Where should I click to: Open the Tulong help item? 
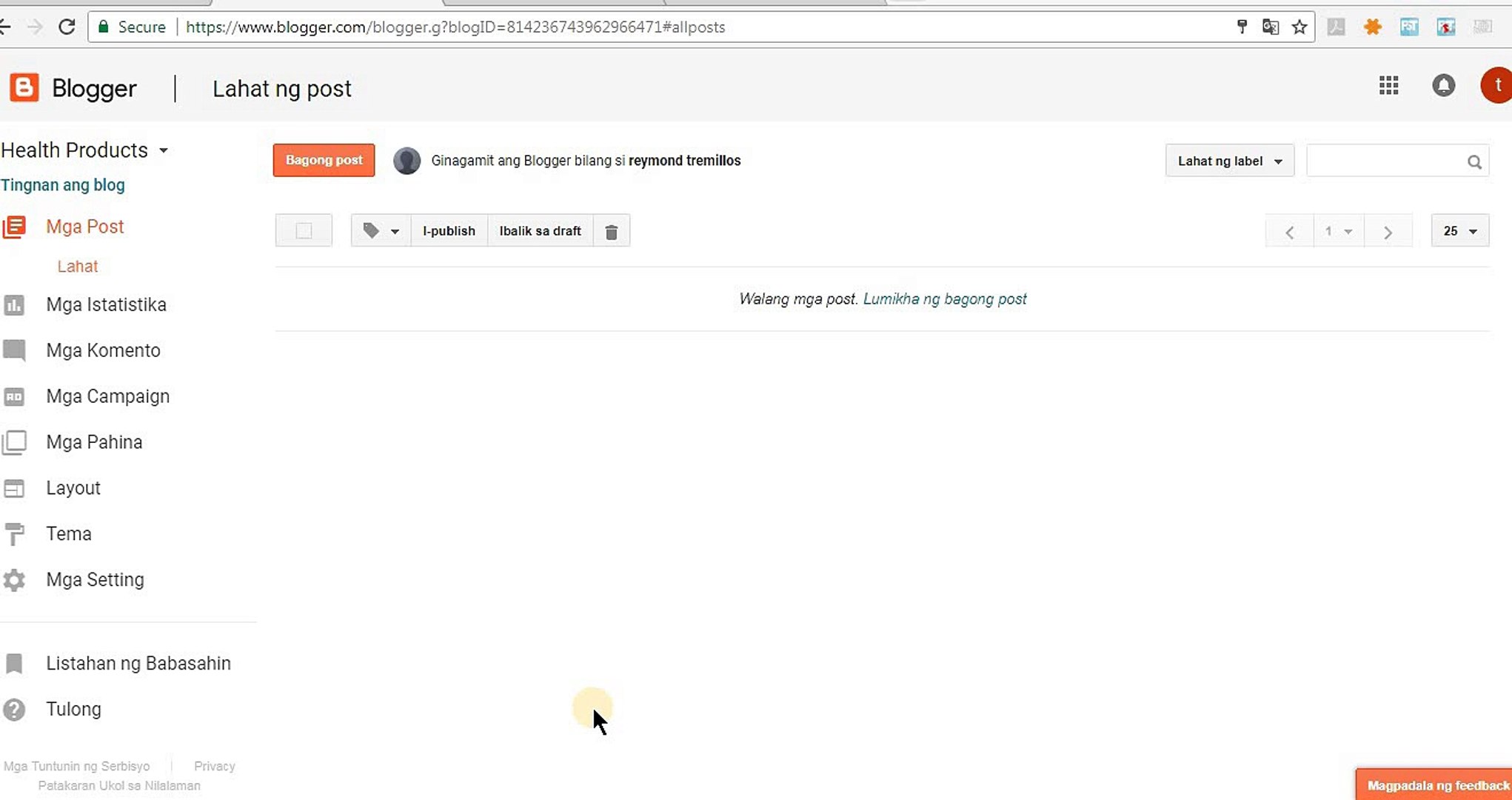73,709
